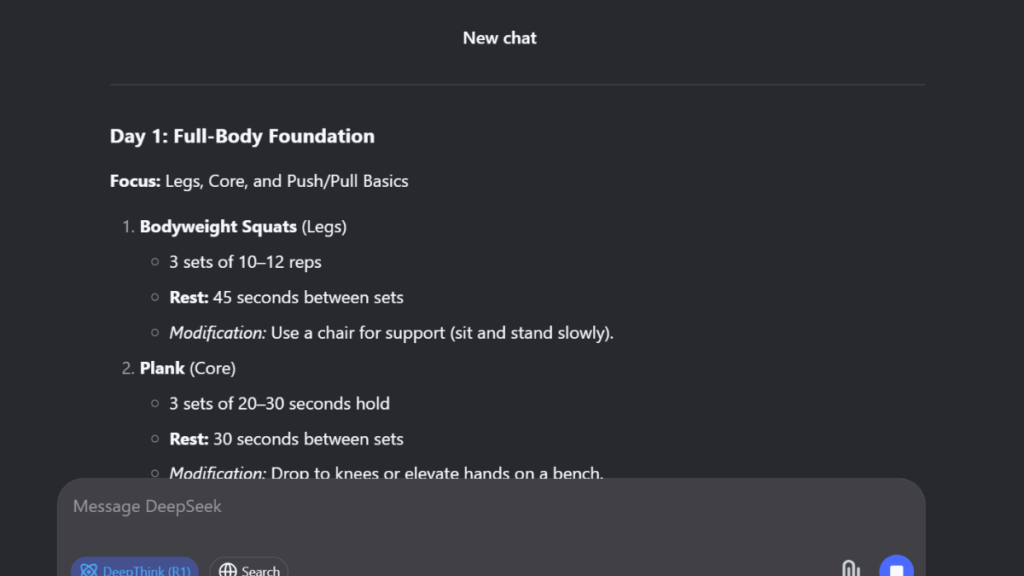1024x576 pixels.
Task: Click the Bodyweight Squats list item
Action: pyautogui.click(x=243, y=227)
